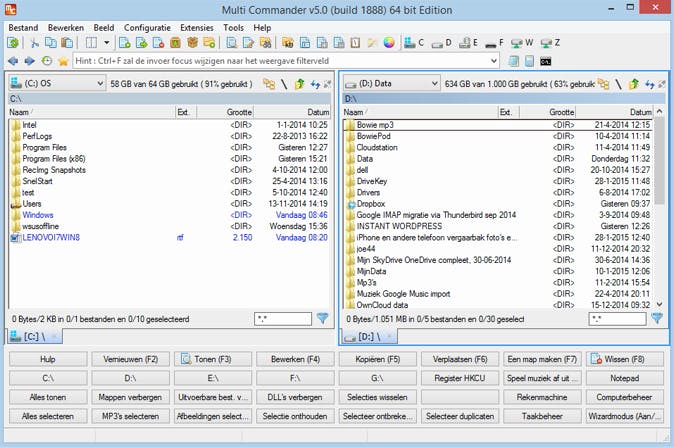Click the right panel filter funnel icon

tap(656, 318)
